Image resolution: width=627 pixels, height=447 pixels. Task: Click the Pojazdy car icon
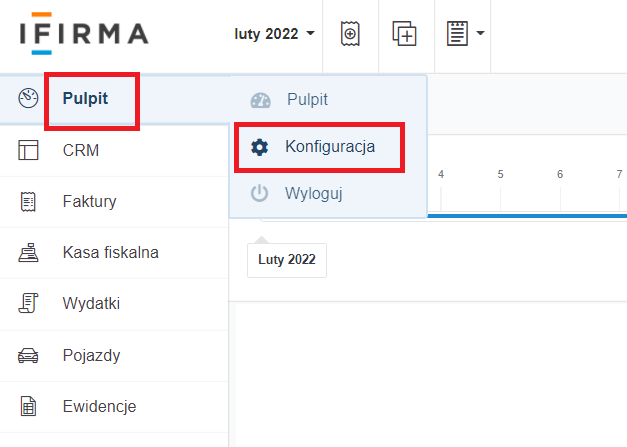tap(28, 355)
